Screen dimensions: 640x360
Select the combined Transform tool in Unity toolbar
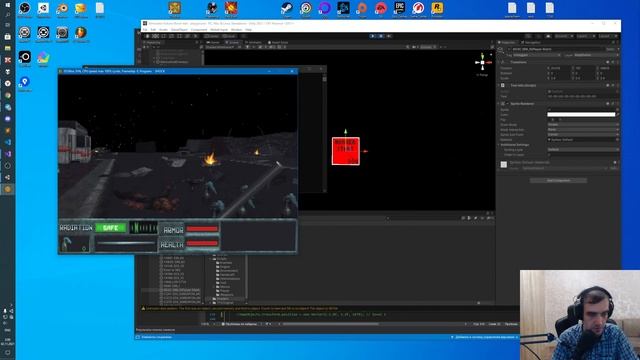tap(187, 36)
